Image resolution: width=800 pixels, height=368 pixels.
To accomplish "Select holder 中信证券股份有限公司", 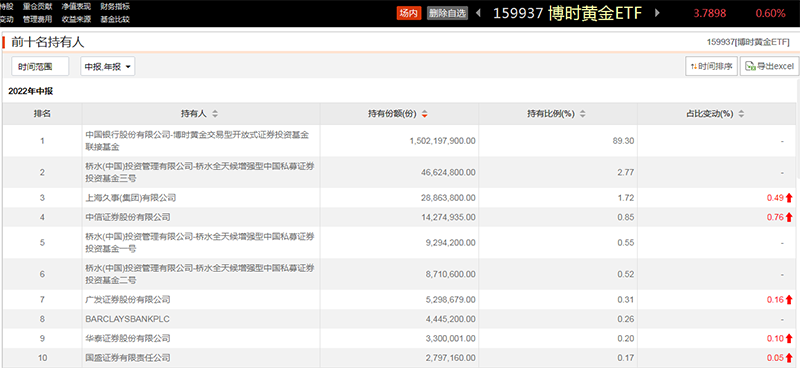I will [128, 217].
